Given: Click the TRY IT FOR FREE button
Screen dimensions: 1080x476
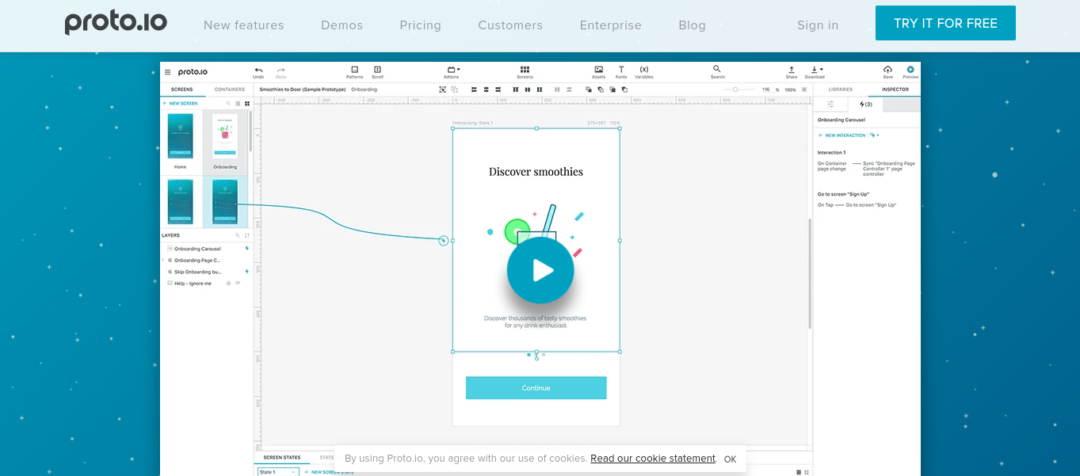Looking at the screenshot, I should (x=945, y=23).
